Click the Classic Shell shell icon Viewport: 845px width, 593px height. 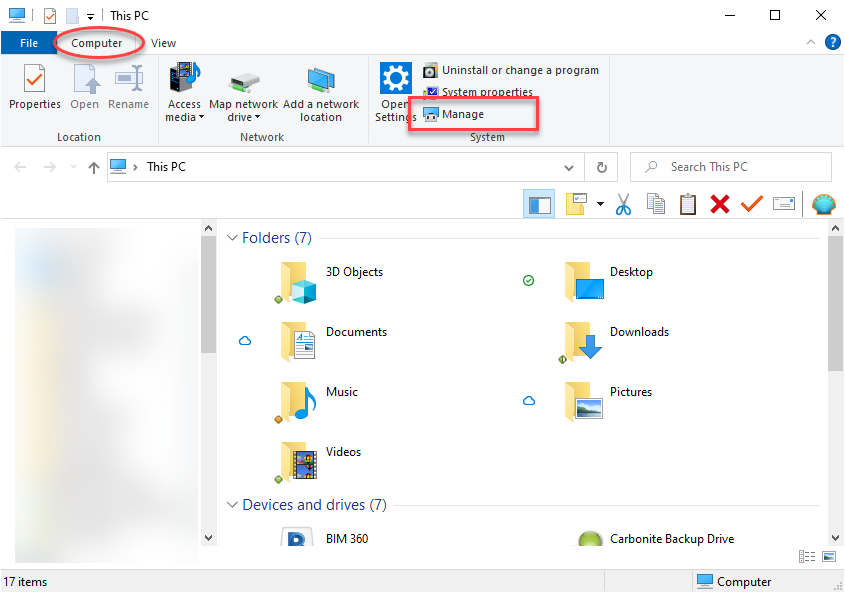824,204
